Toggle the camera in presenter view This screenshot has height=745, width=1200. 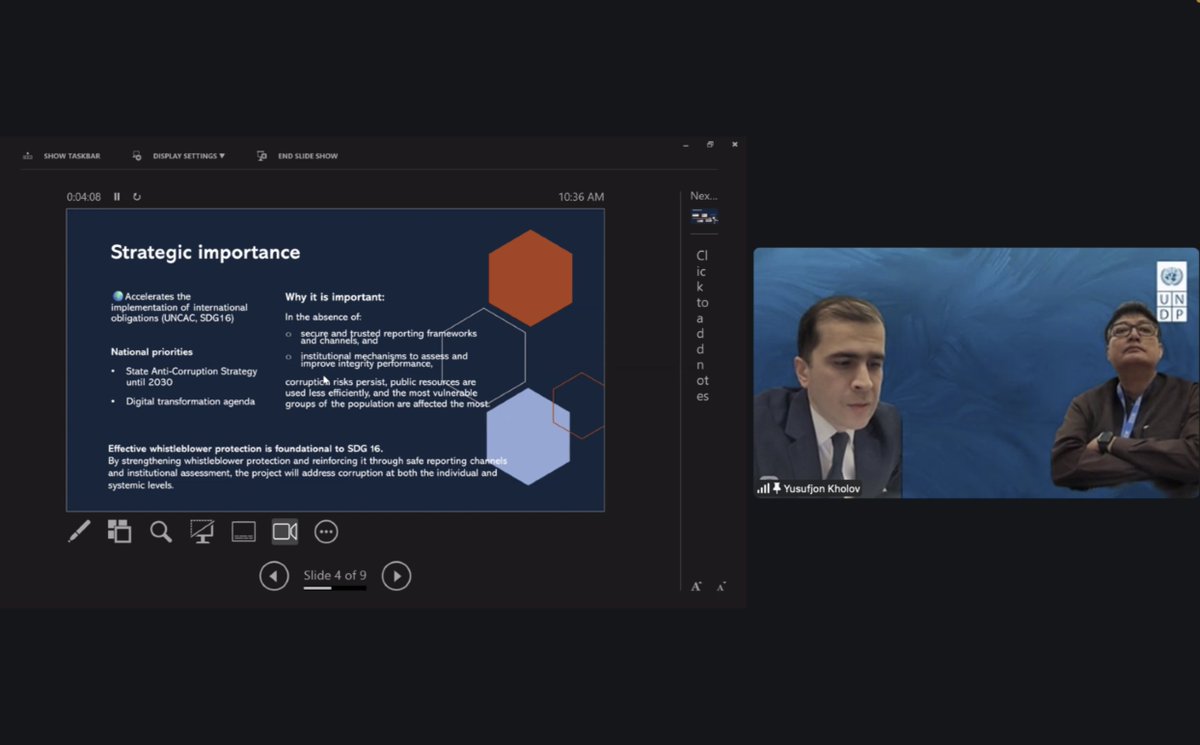[x=285, y=531]
